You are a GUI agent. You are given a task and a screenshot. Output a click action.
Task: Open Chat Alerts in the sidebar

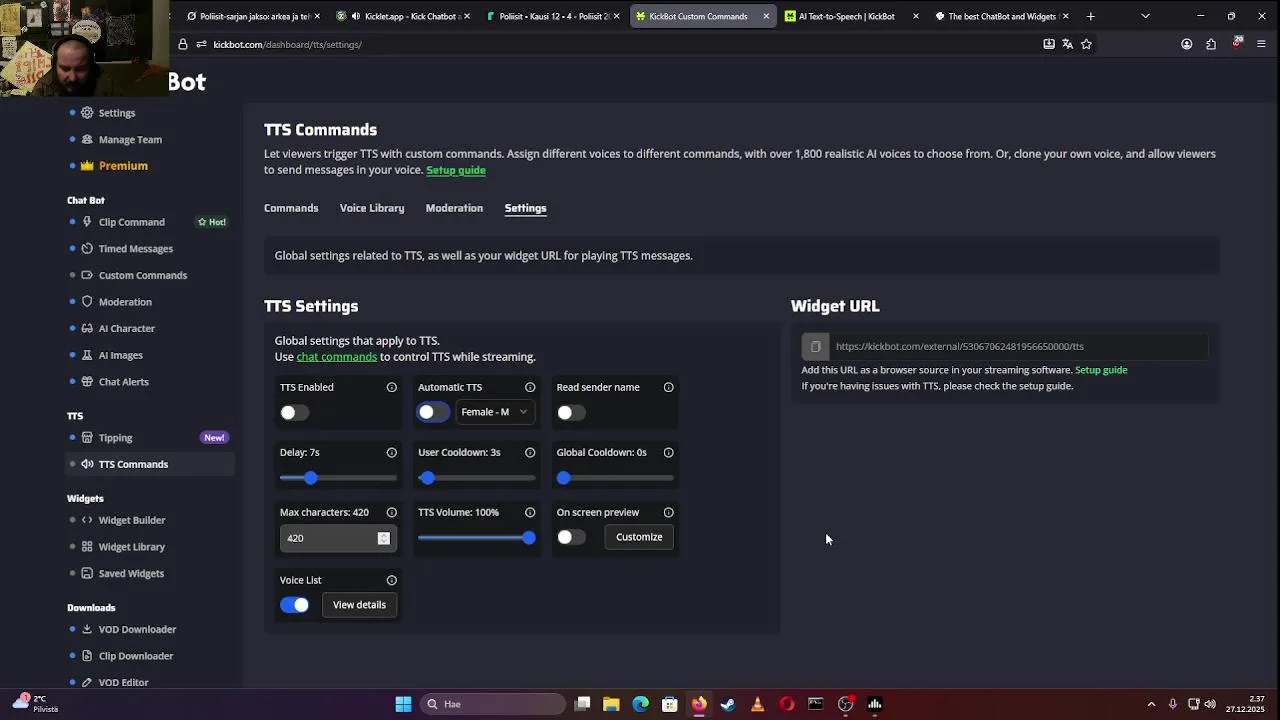[x=123, y=382]
